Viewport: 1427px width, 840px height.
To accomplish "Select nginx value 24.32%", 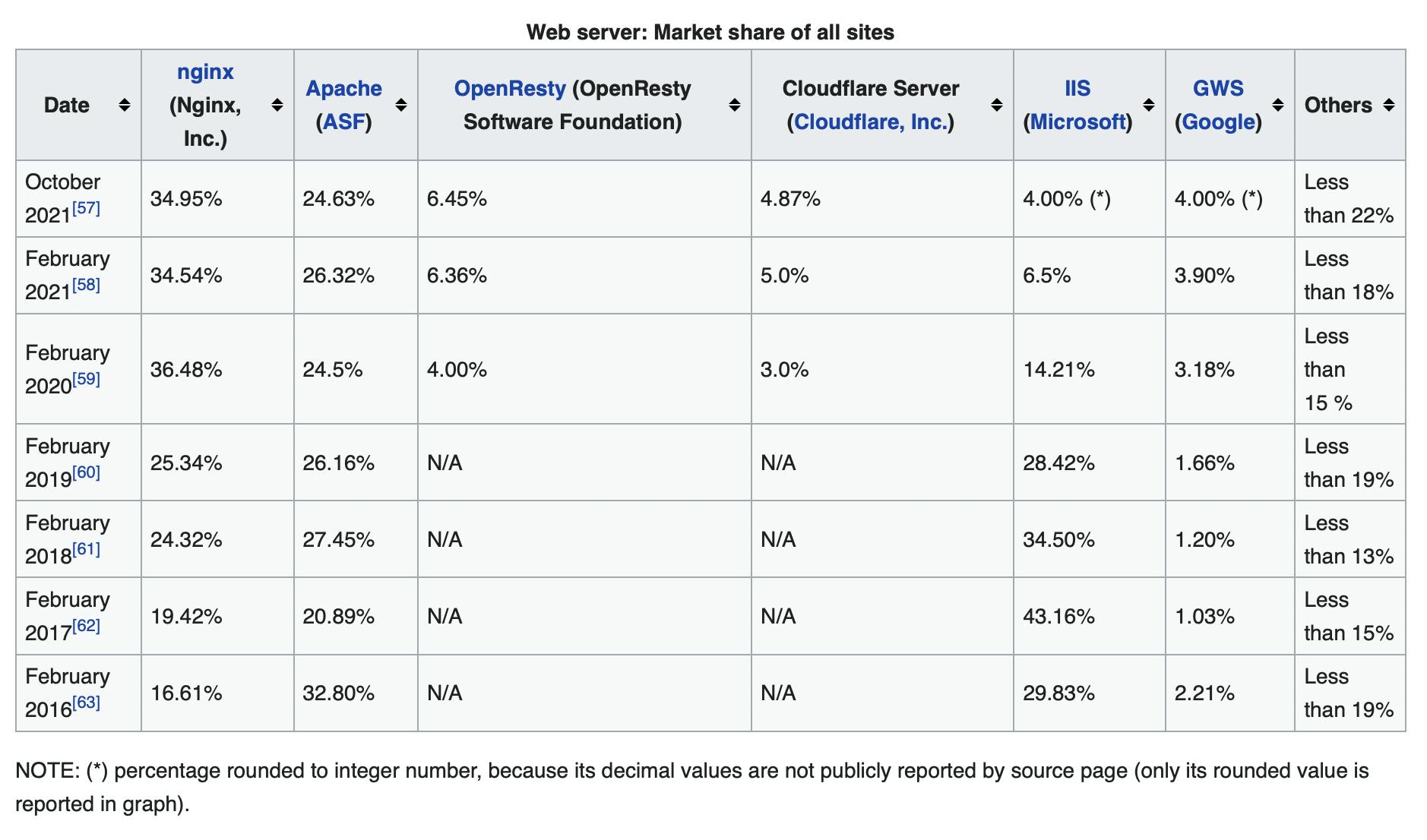I will (186, 540).
